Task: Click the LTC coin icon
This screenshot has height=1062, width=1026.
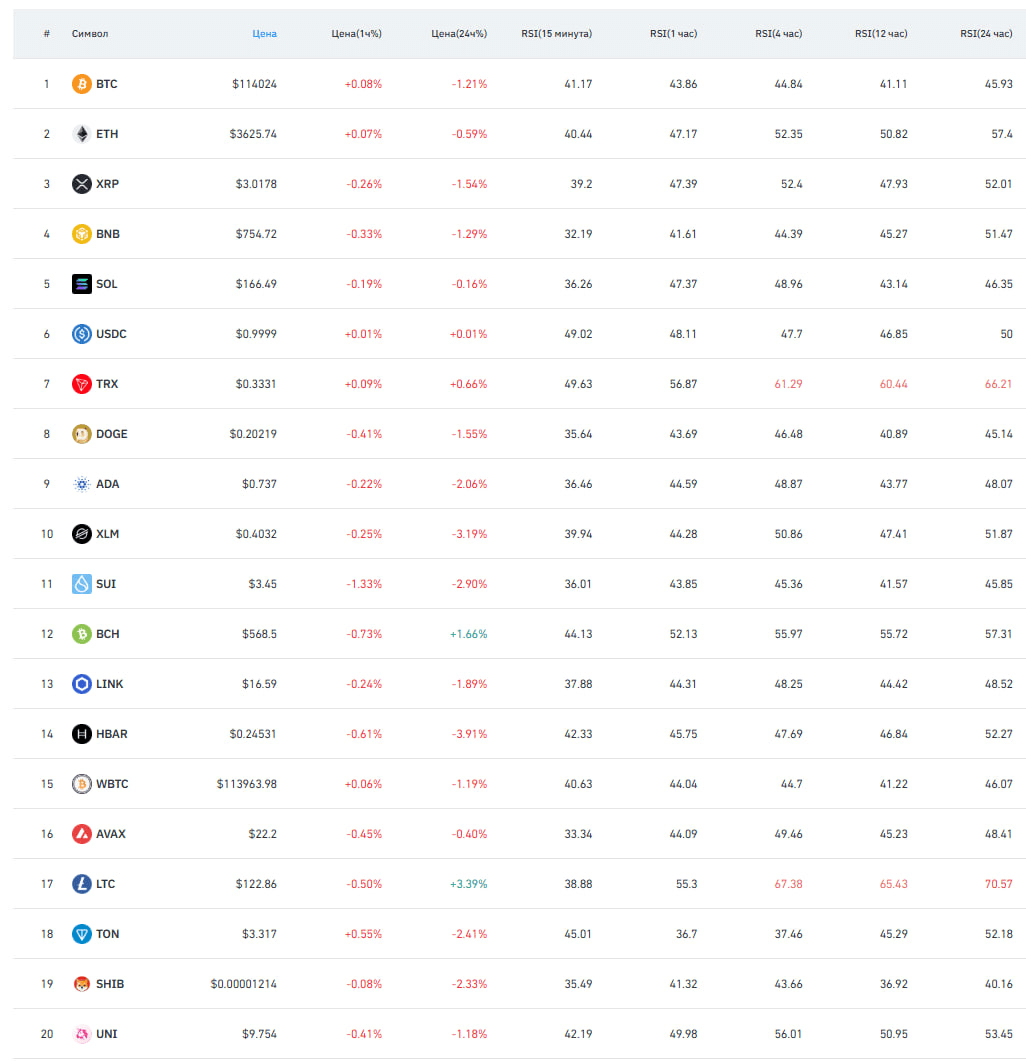Action: click(81, 884)
